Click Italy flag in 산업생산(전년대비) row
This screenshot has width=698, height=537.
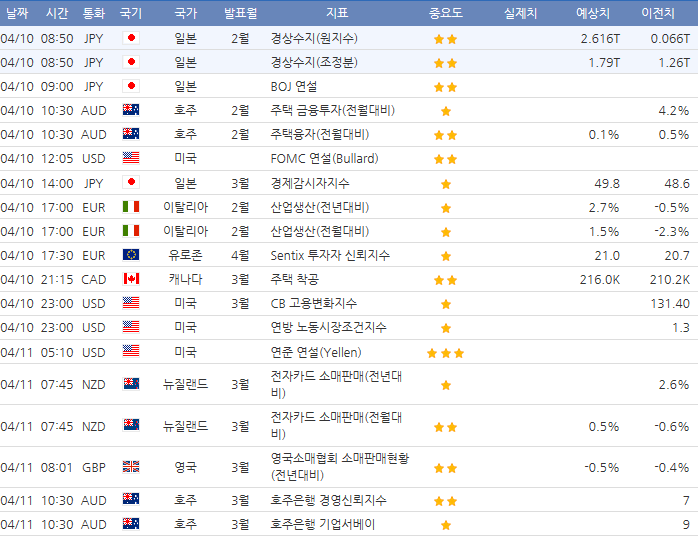[x=131, y=207]
